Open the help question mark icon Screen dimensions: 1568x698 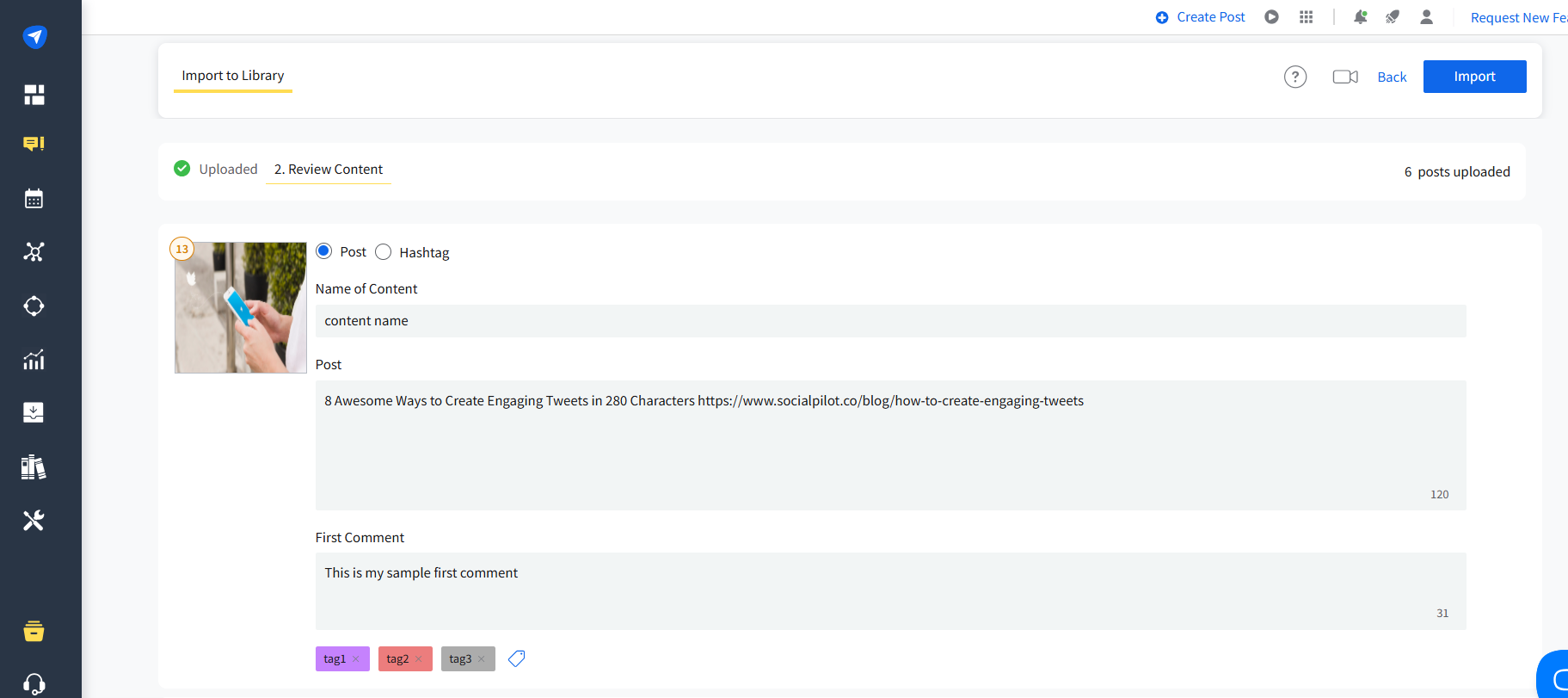click(x=1294, y=77)
